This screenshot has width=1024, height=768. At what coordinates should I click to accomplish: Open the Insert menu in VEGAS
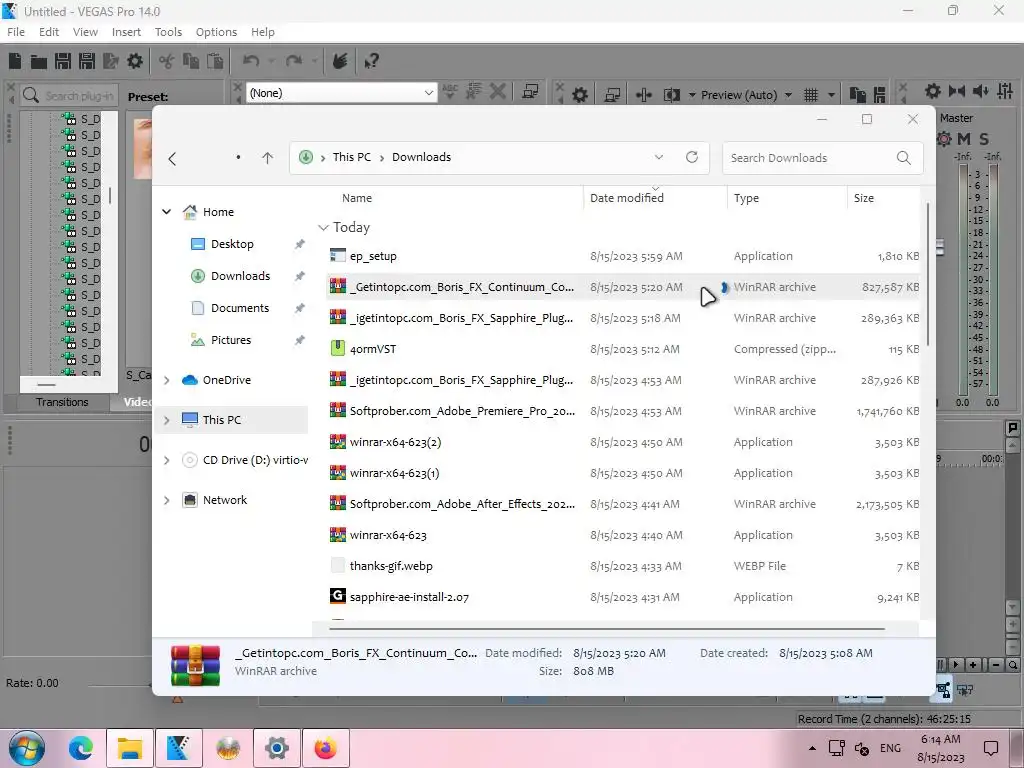pos(126,32)
